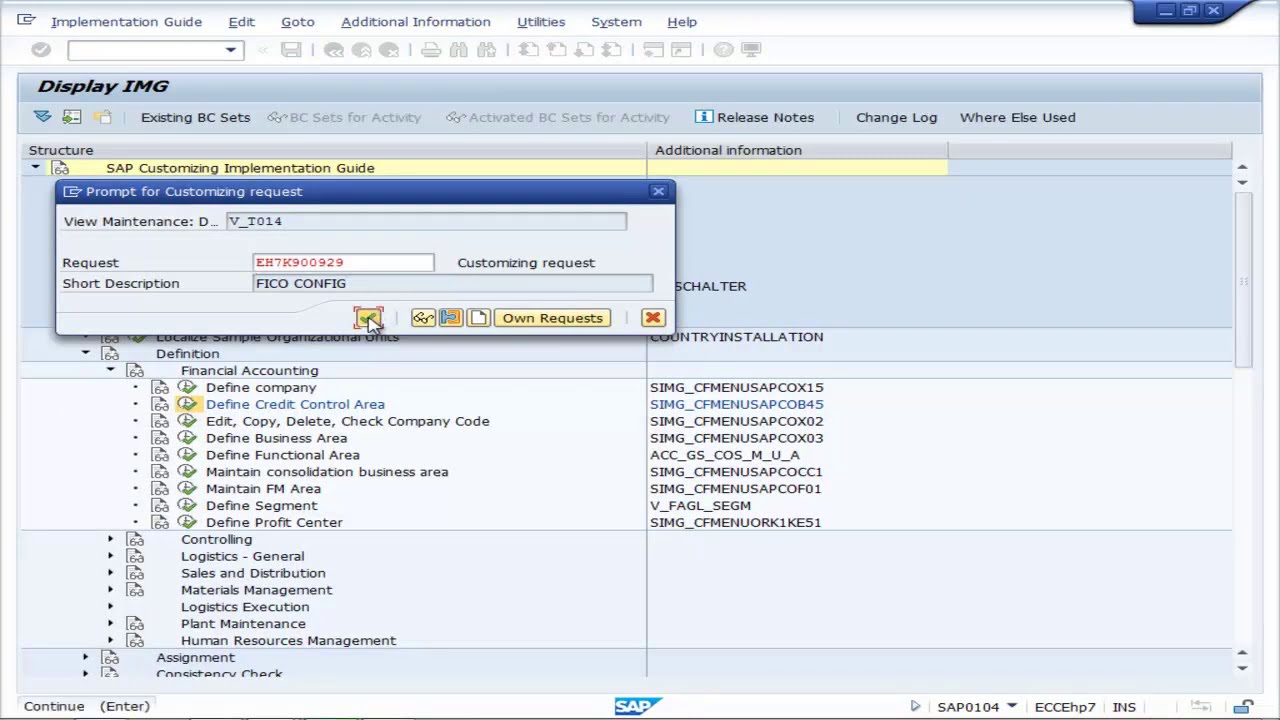Open the Implementation Guide menu
The image size is (1280, 720).
coord(126,21)
